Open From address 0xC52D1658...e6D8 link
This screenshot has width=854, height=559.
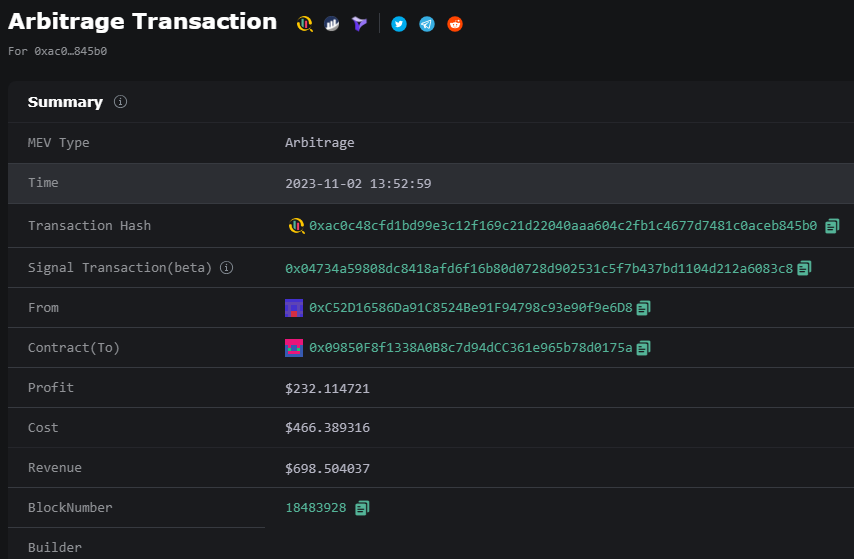(x=471, y=308)
